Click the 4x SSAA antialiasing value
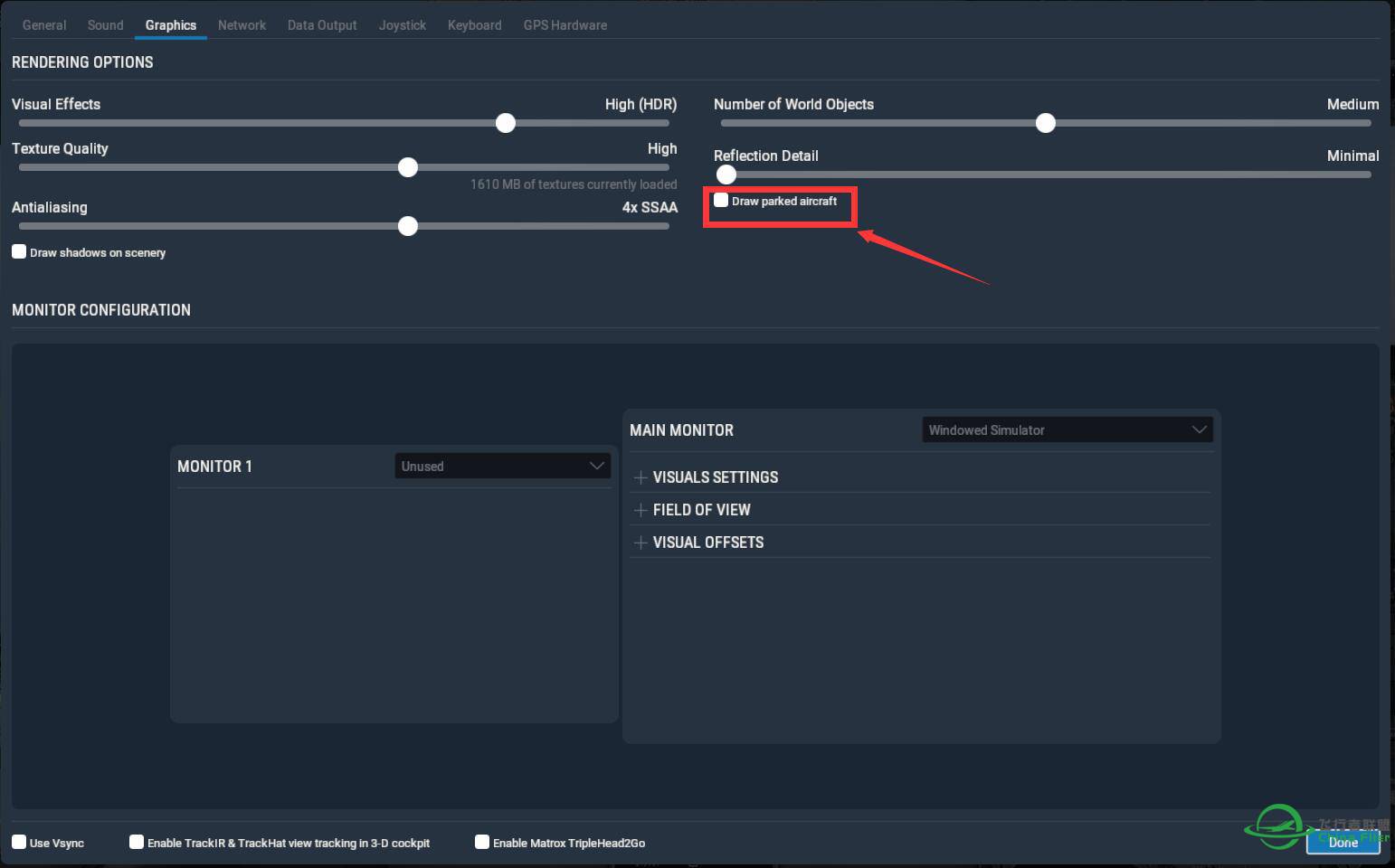The image size is (1395, 868). point(650,207)
